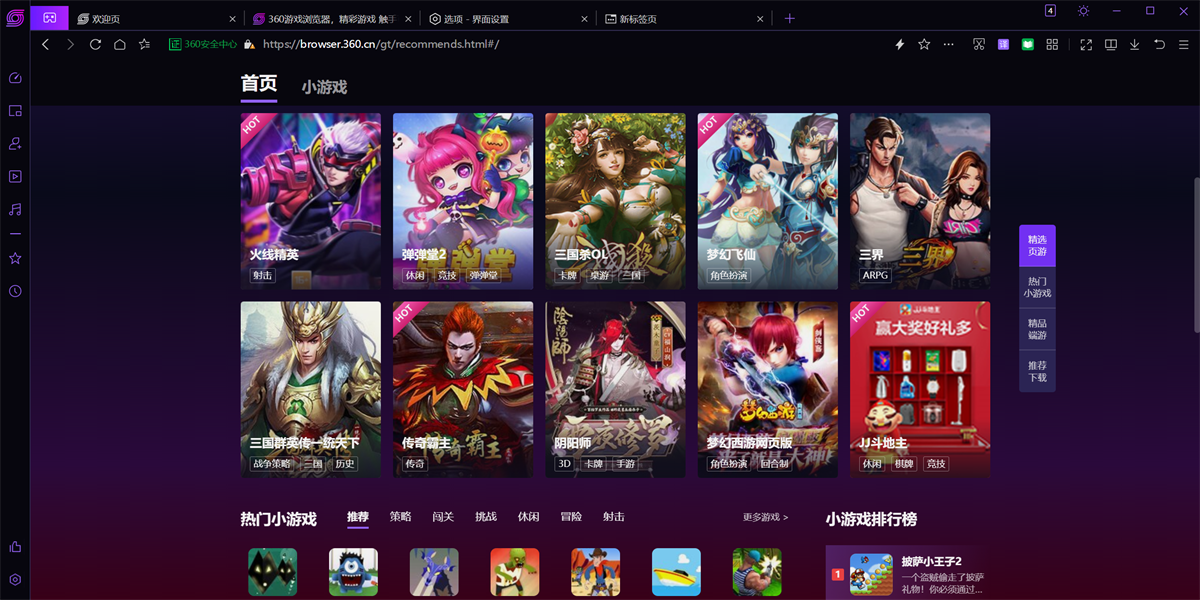
Task: Click the download arrow icon in toolbar
Action: pyautogui.click(x=1135, y=45)
